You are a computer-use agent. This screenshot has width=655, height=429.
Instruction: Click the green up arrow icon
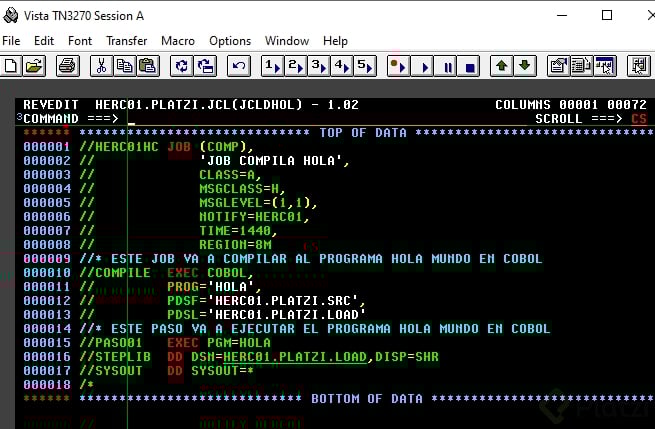[x=502, y=66]
